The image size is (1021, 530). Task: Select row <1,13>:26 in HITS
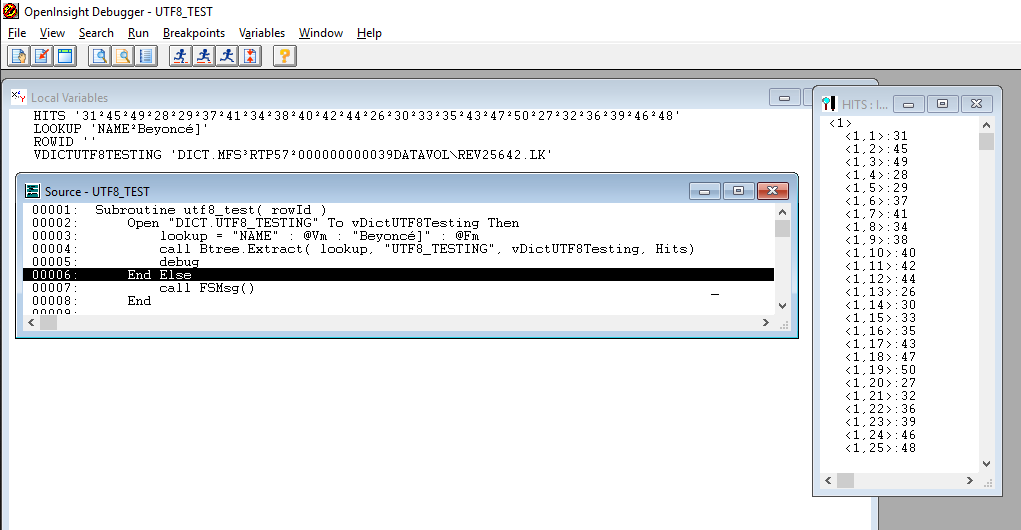[x=880, y=292]
